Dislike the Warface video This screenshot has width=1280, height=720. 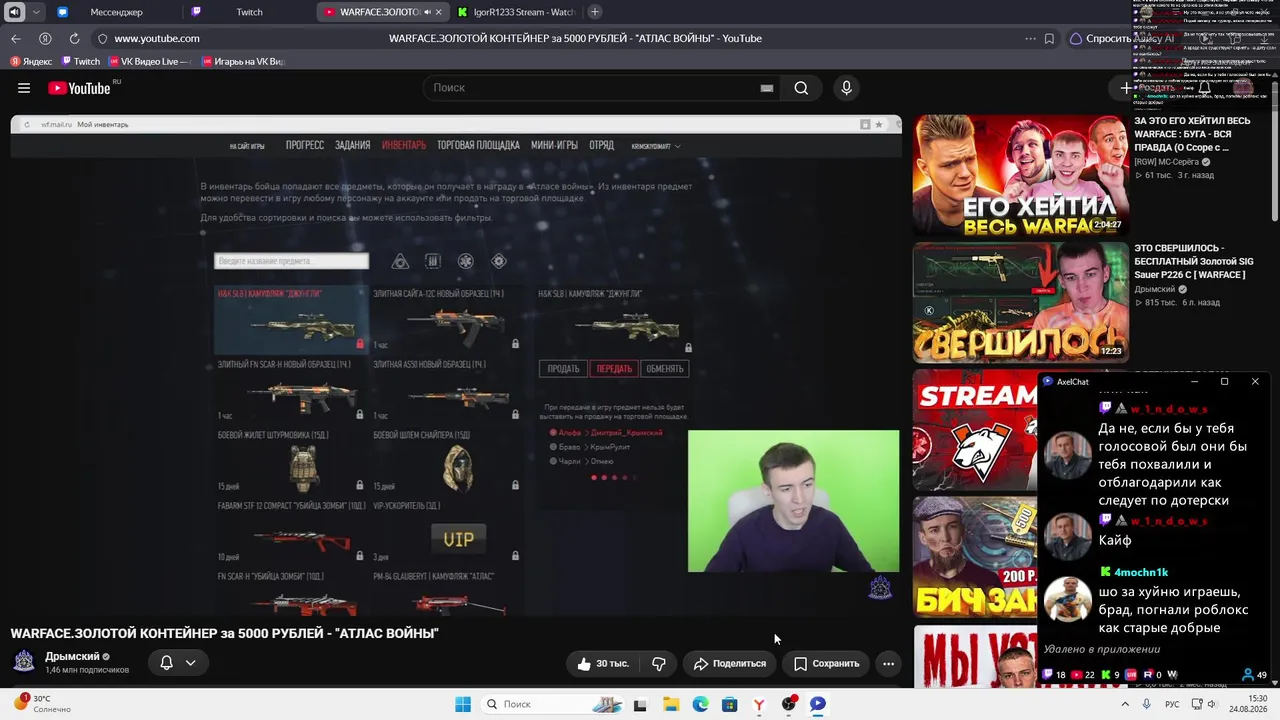coord(658,663)
